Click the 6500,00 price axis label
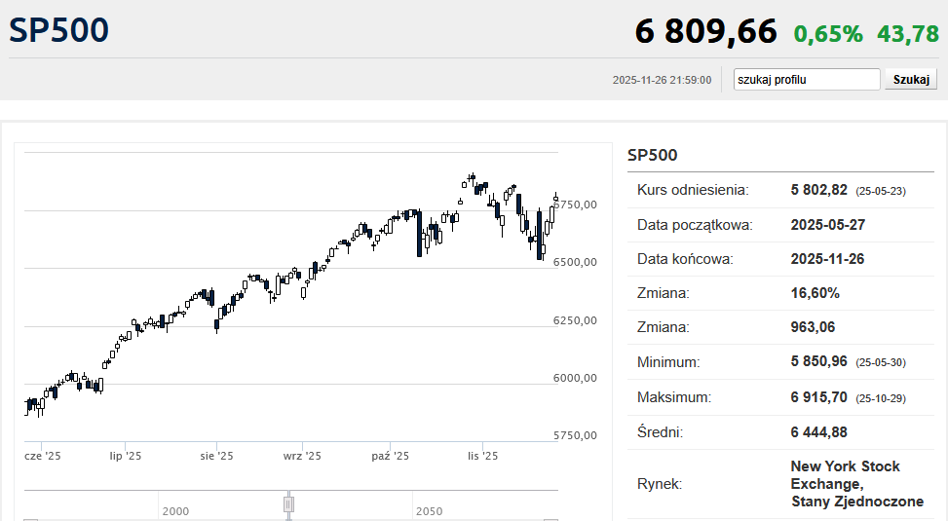 click(x=575, y=263)
